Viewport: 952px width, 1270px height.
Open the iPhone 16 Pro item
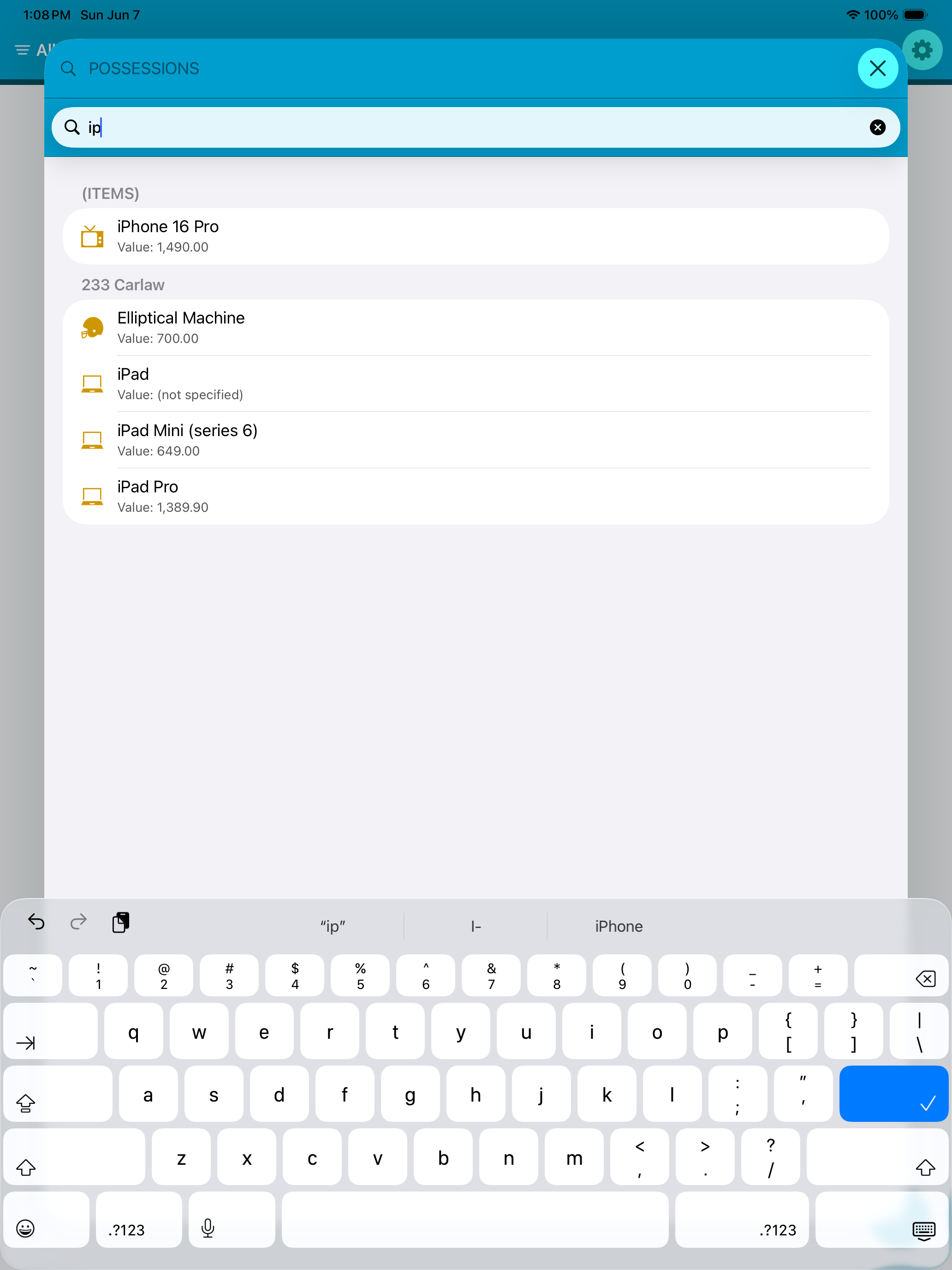tap(476, 236)
